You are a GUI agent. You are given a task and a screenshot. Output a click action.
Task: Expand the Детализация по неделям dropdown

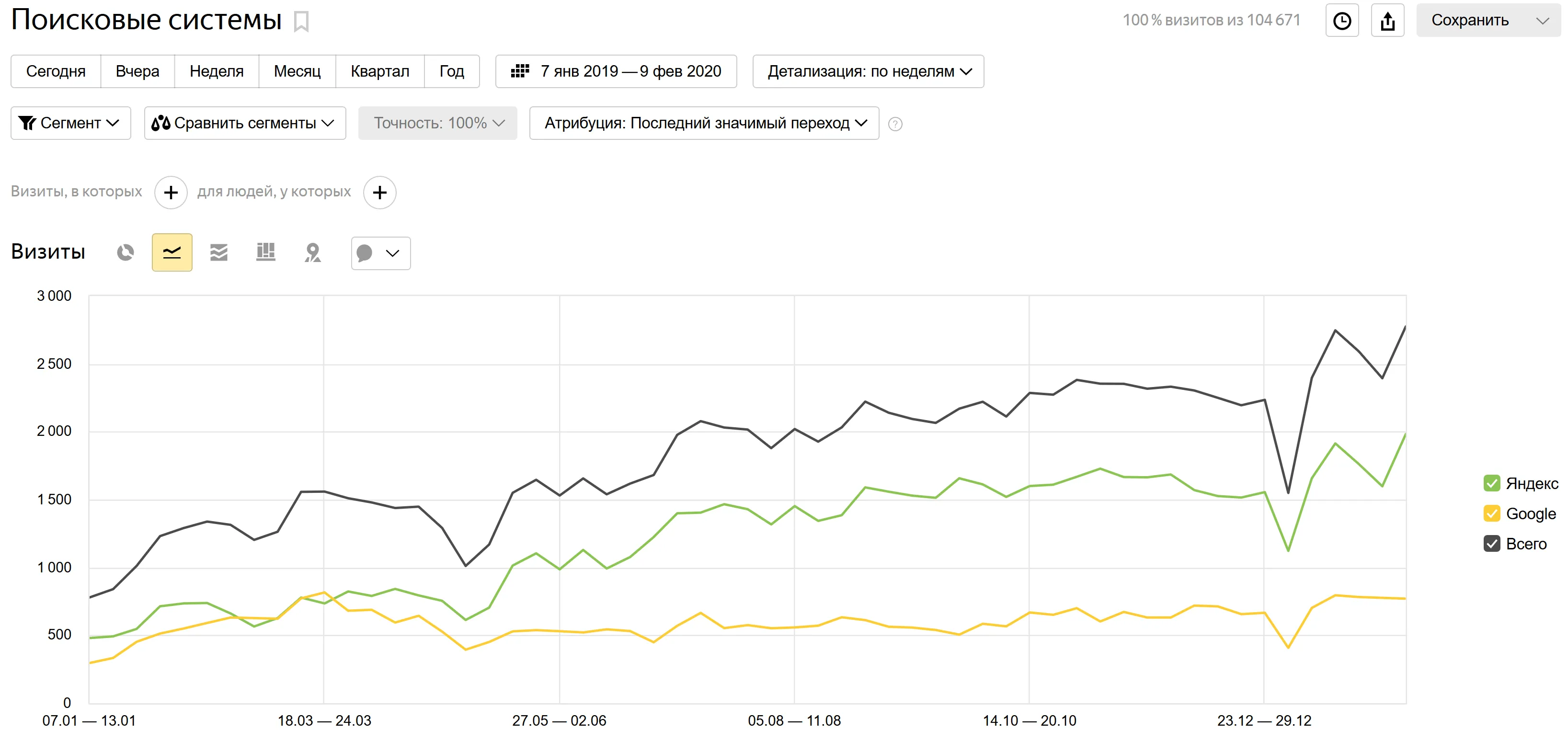(x=868, y=71)
